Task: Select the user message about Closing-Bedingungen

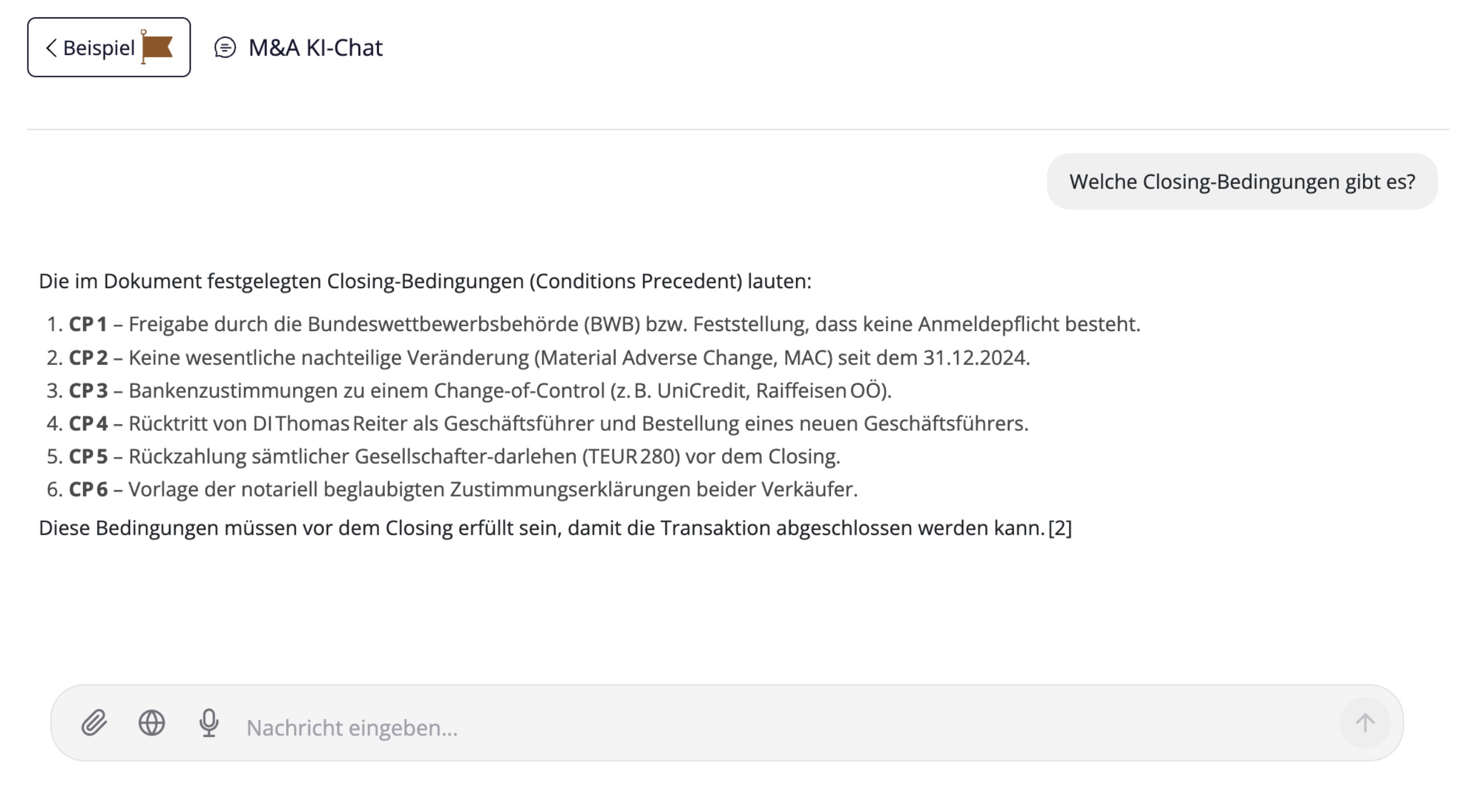Action: (x=1242, y=182)
